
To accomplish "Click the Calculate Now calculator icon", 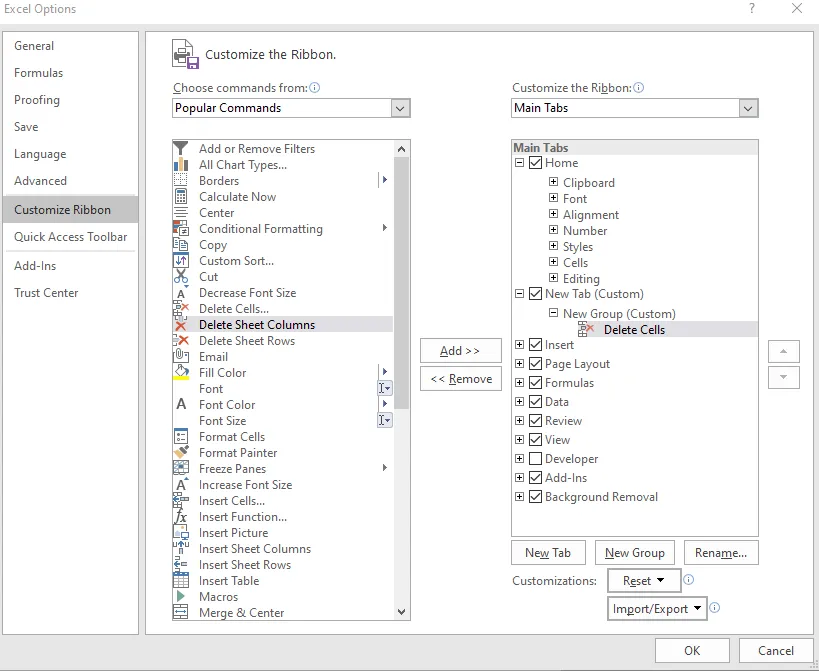I will click(181, 197).
